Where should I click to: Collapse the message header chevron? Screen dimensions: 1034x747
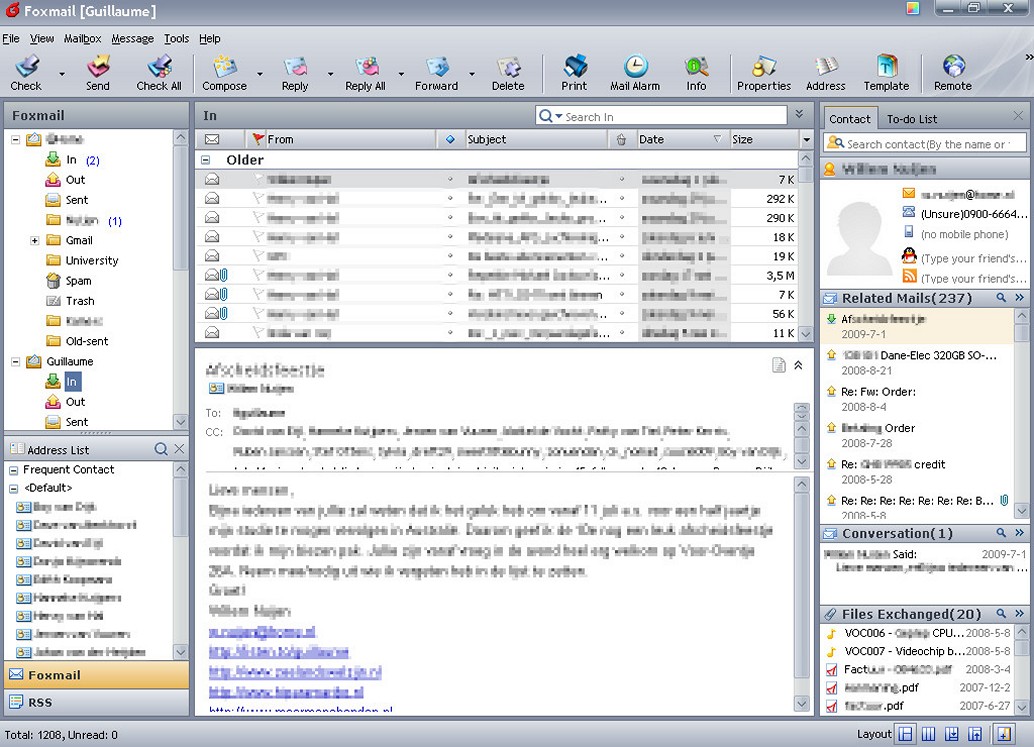[798, 365]
